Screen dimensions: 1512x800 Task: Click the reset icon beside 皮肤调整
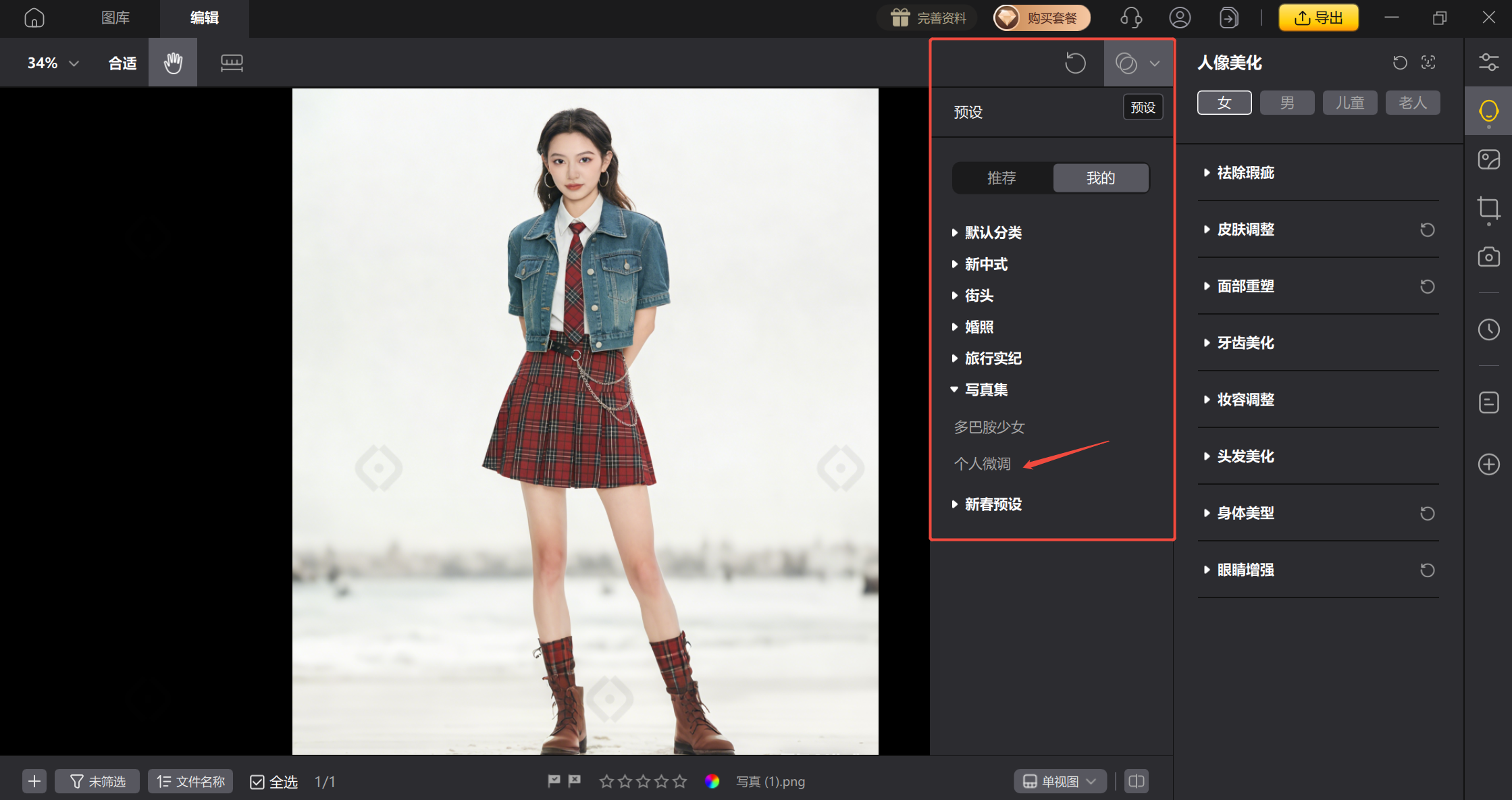1427,230
